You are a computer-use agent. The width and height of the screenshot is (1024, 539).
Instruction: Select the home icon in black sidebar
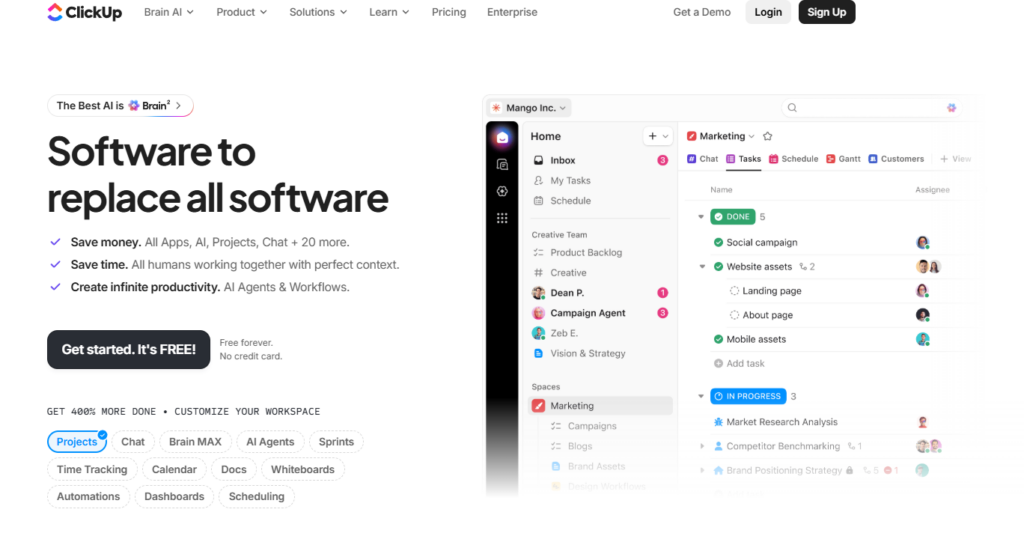point(502,137)
